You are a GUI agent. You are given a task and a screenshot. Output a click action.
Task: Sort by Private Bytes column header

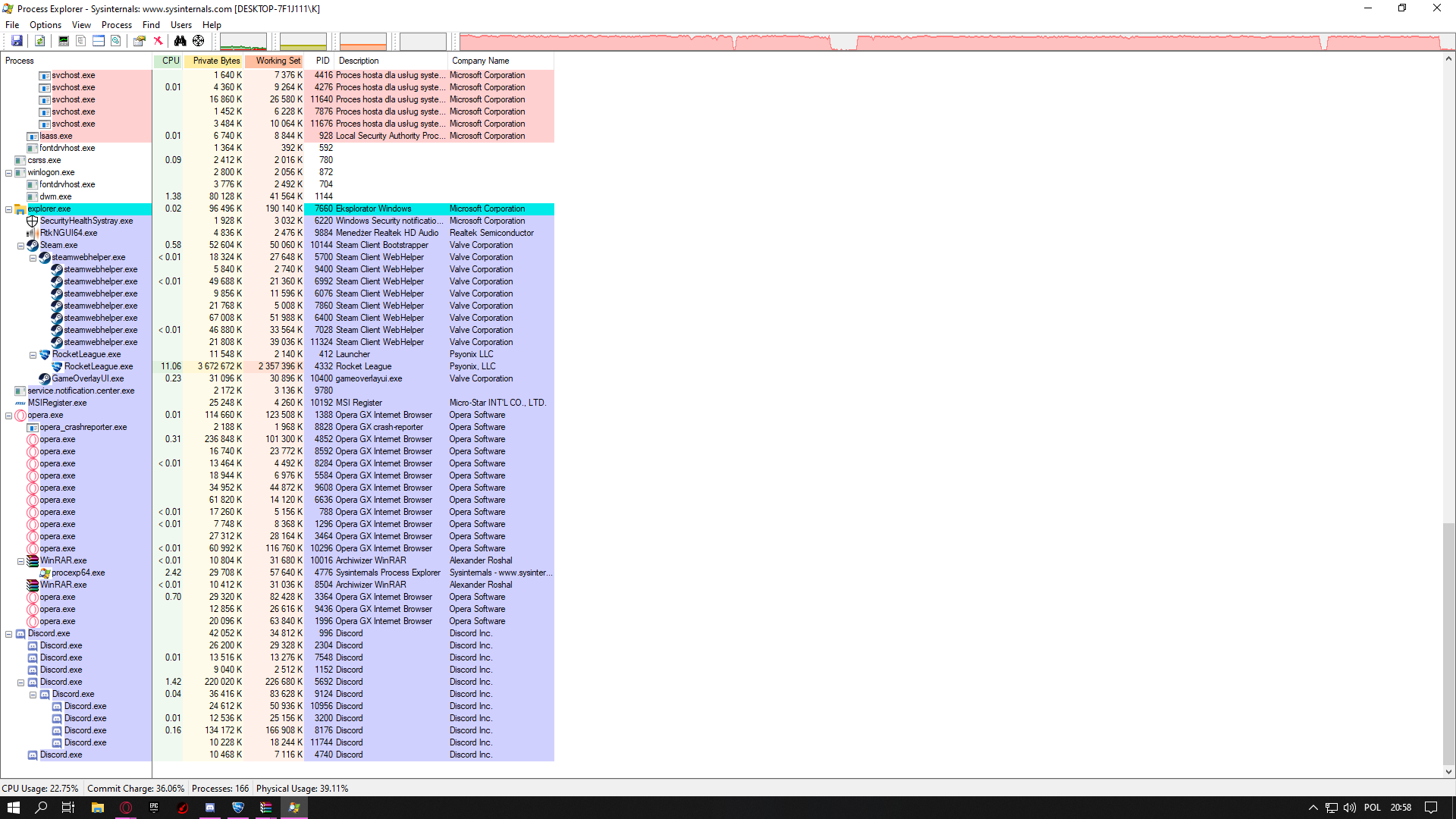point(214,61)
